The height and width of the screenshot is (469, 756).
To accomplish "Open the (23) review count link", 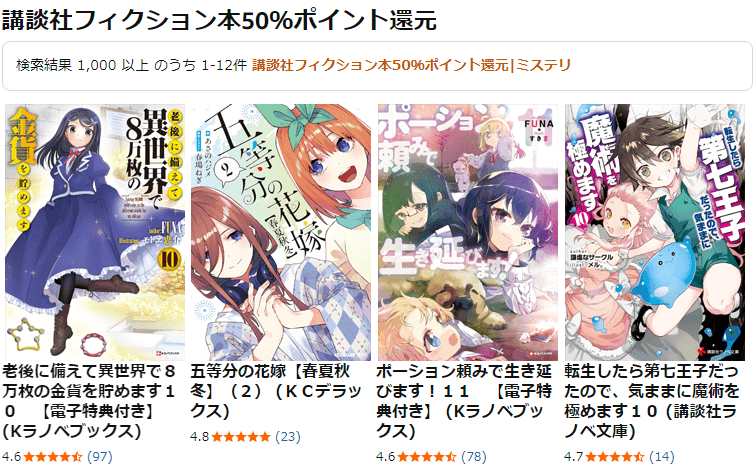I will 288,437.
